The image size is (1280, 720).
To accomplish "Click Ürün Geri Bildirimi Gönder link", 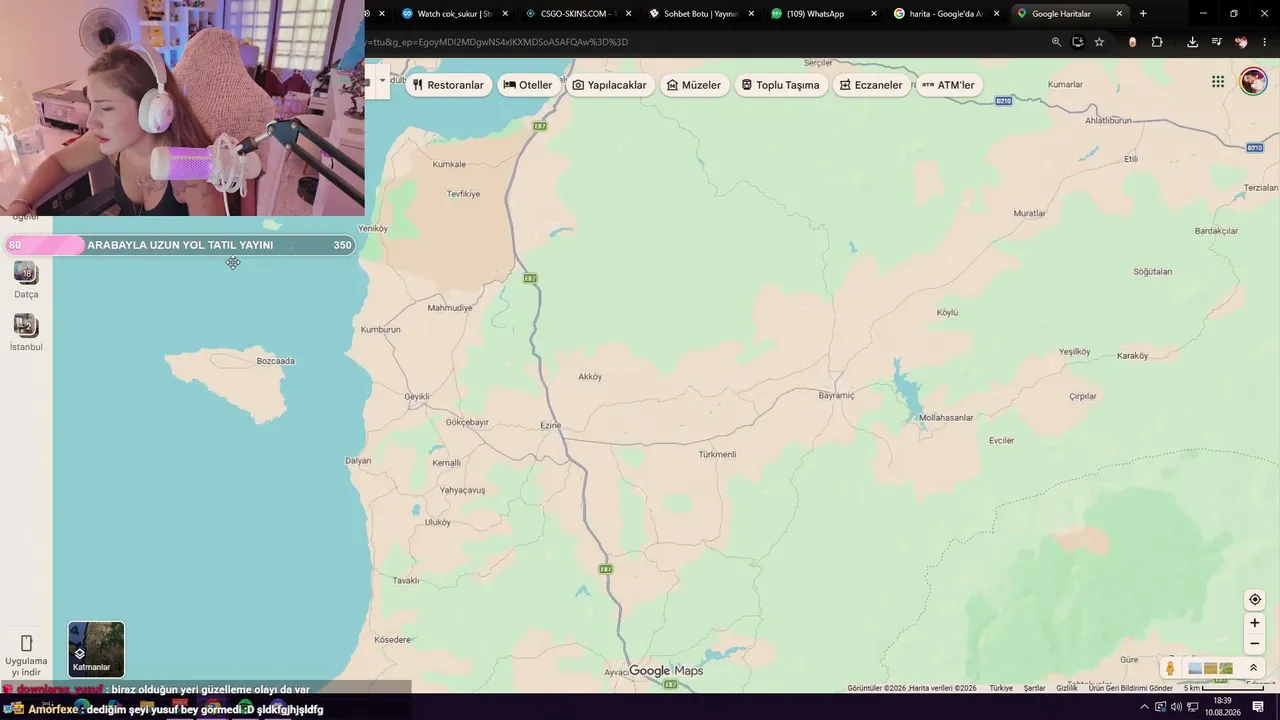I will [1131, 688].
